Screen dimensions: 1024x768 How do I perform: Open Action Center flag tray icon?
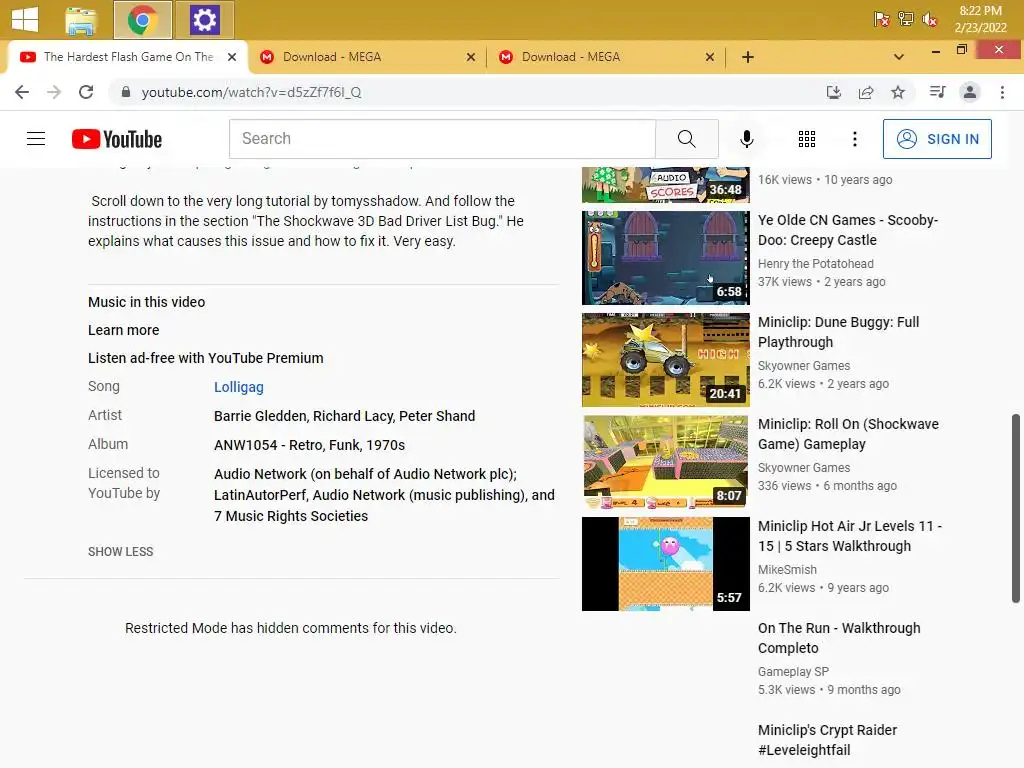(x=882, y=20)
